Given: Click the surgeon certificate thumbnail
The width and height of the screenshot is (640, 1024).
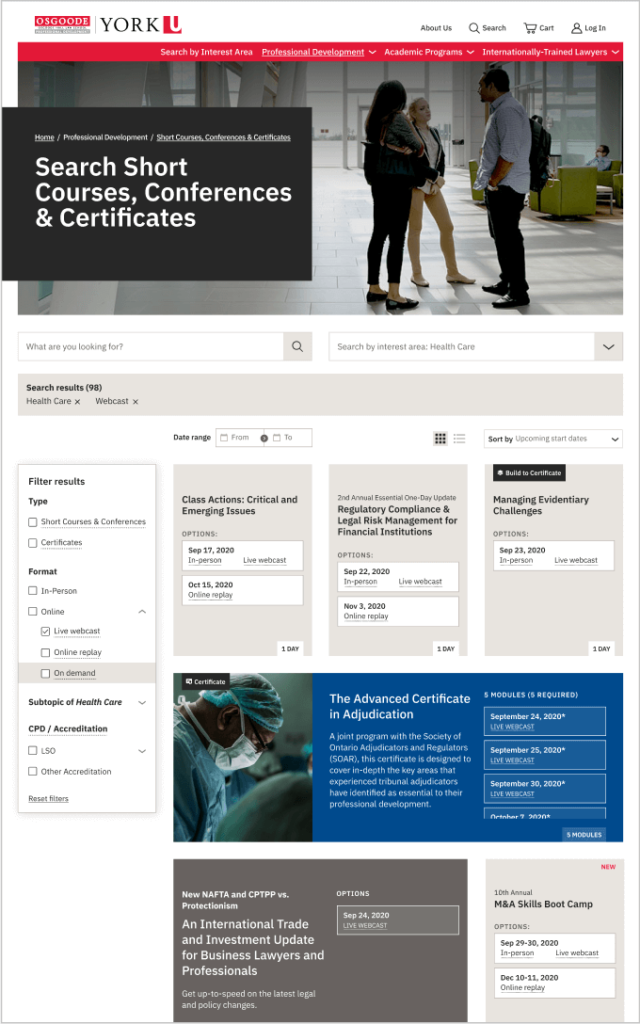Looking at the screenshot, I should click(x=243, y=758).
